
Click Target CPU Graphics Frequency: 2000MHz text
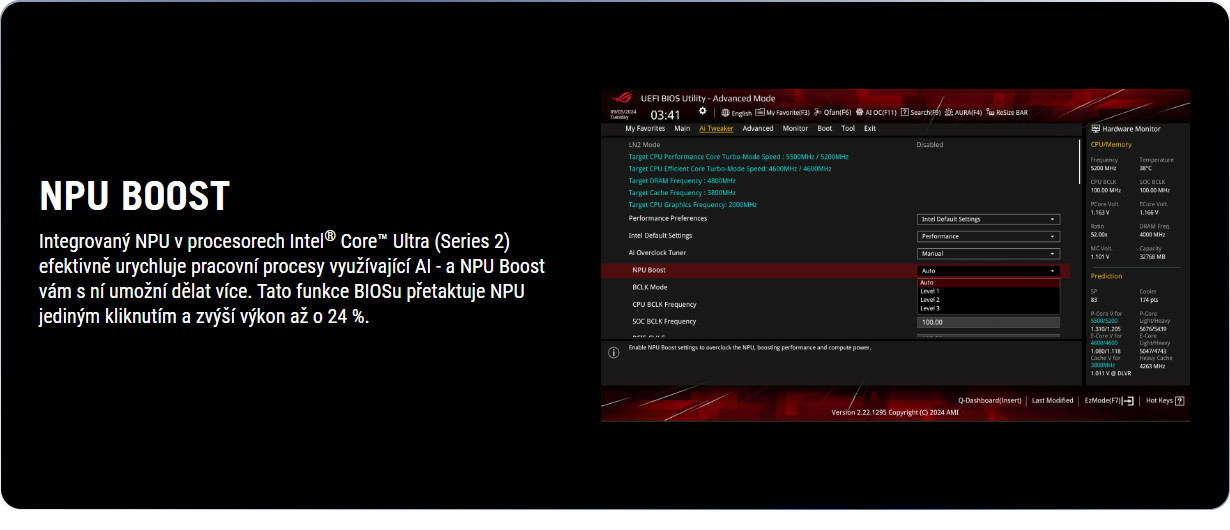click(692, 205)
